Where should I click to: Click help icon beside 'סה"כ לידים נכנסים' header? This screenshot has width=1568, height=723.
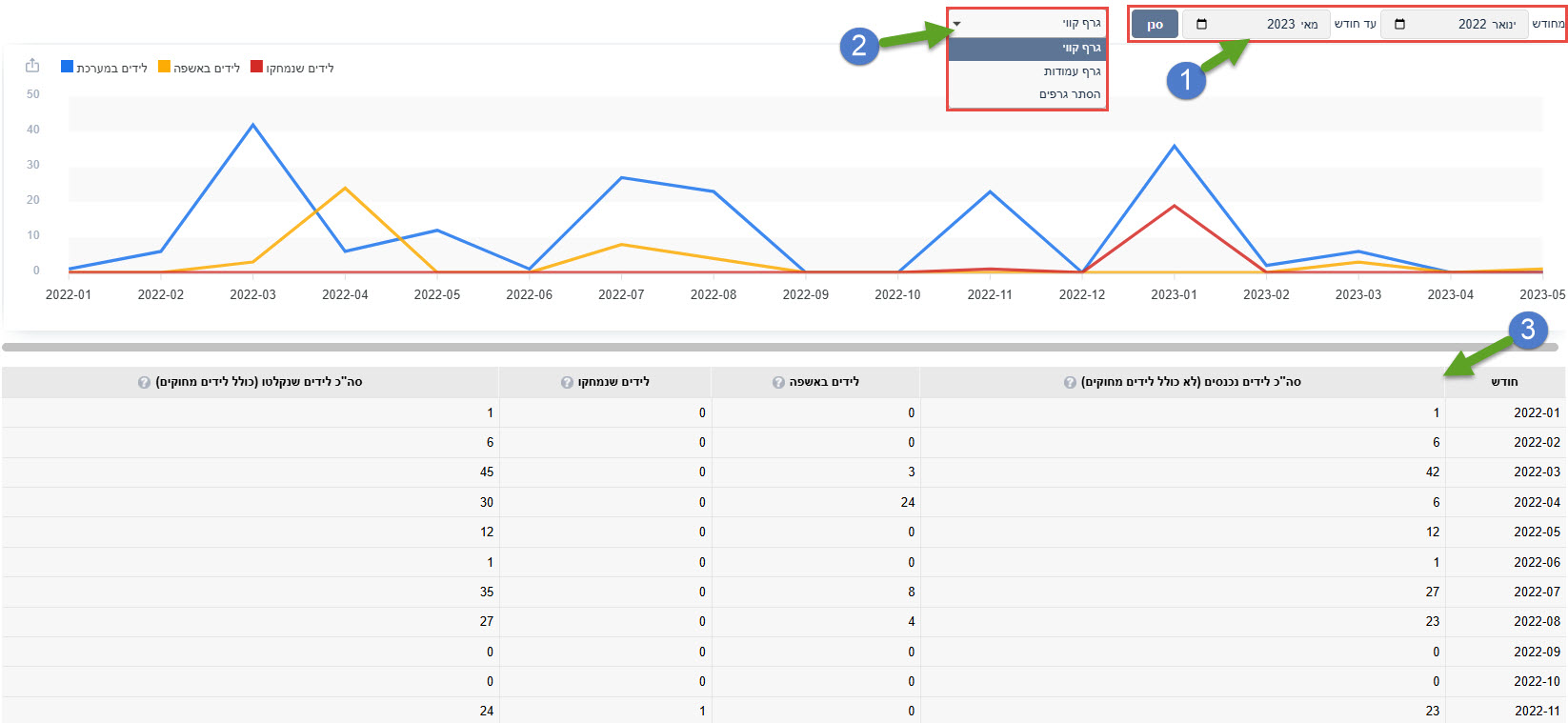click(1070, 383)
